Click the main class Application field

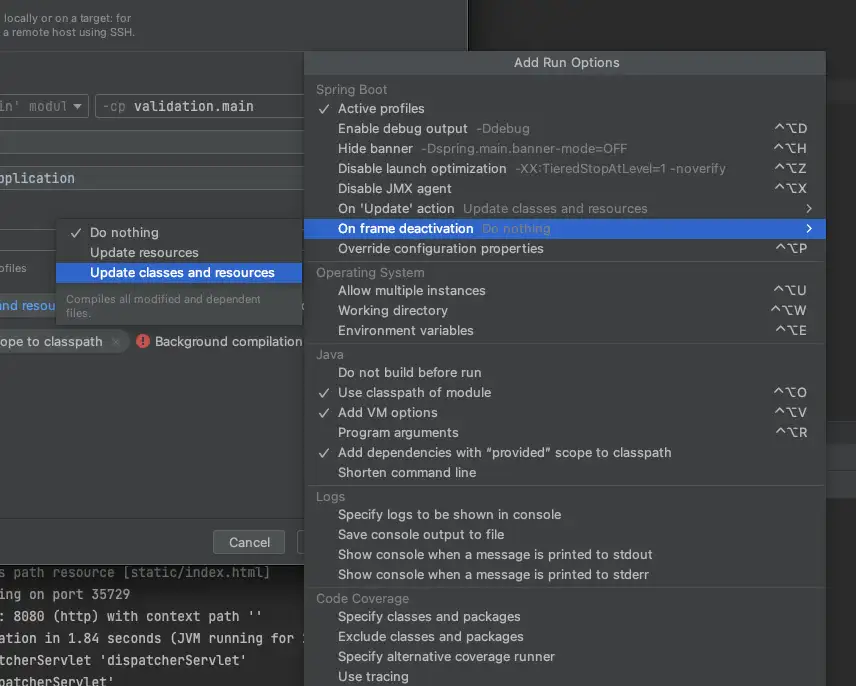pos(152,178)
